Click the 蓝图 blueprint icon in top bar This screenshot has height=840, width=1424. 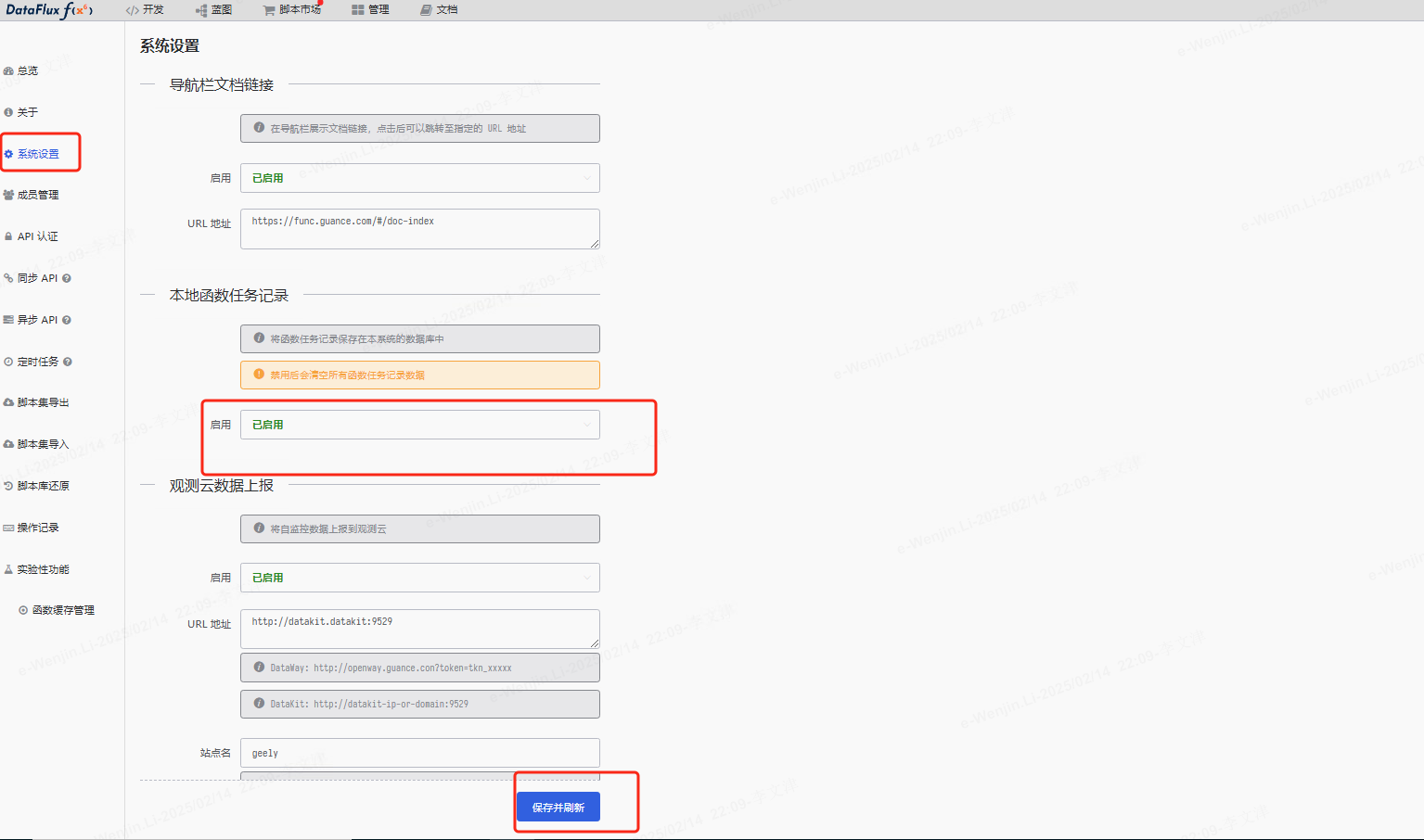click(201, 10)
